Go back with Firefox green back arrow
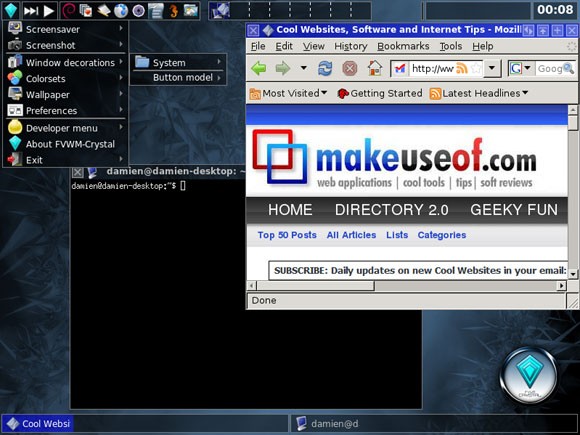This screenshot has width=580, height=435. [x=259, y=68]
